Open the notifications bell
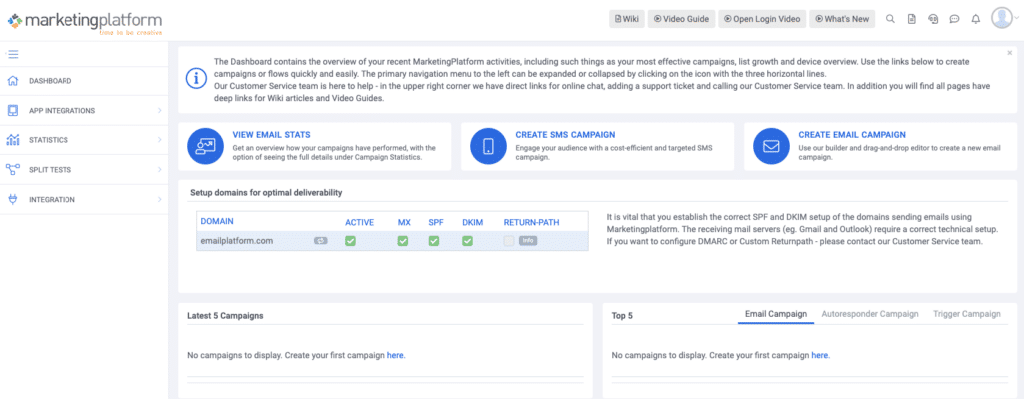The height and width of the screenshot is (399, 1024). coord(976,19)
